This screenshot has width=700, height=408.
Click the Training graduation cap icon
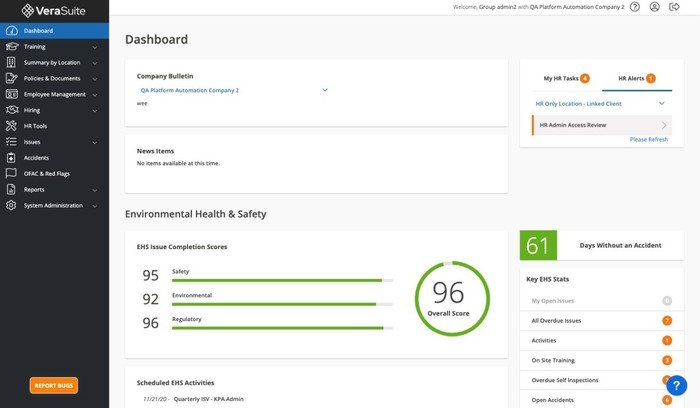(12, 46)
